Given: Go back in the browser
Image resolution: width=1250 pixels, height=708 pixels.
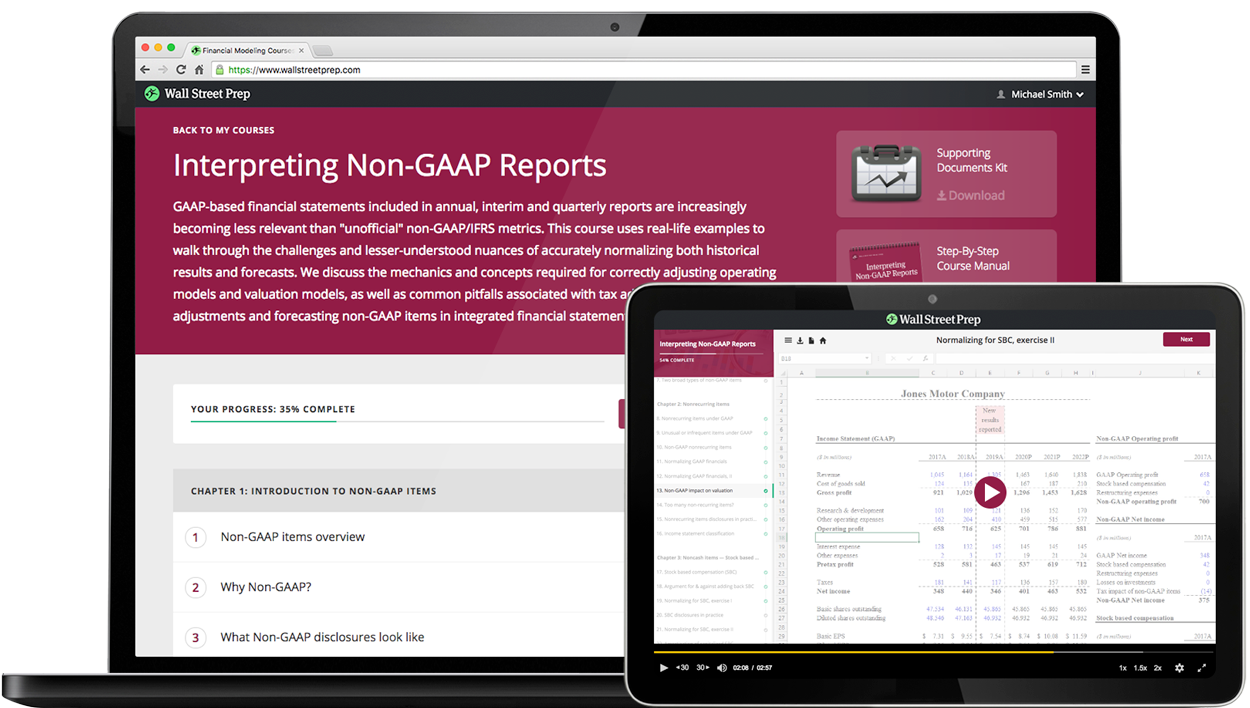Looking at the screenshot, I should 145,70.
